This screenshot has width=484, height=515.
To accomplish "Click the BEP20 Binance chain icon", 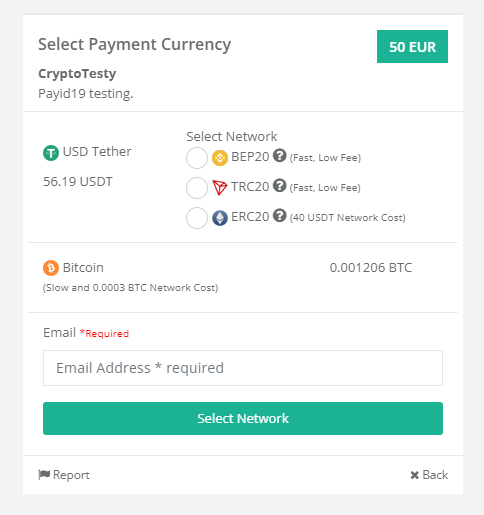I will (x=220, y=158).
